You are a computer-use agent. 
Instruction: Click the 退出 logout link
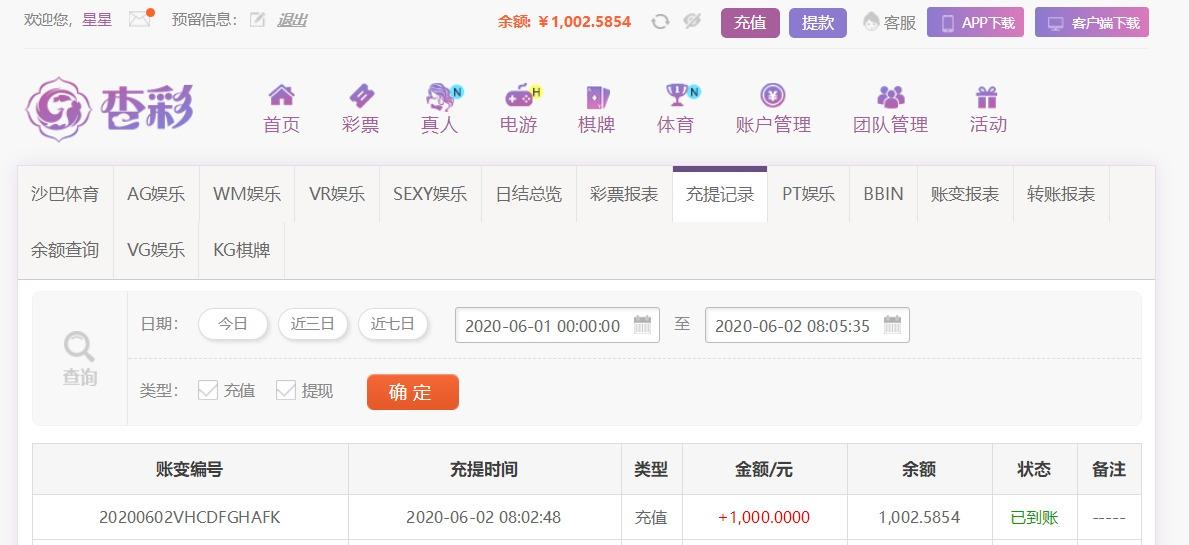pyautogui.click(x=292, y=20)
